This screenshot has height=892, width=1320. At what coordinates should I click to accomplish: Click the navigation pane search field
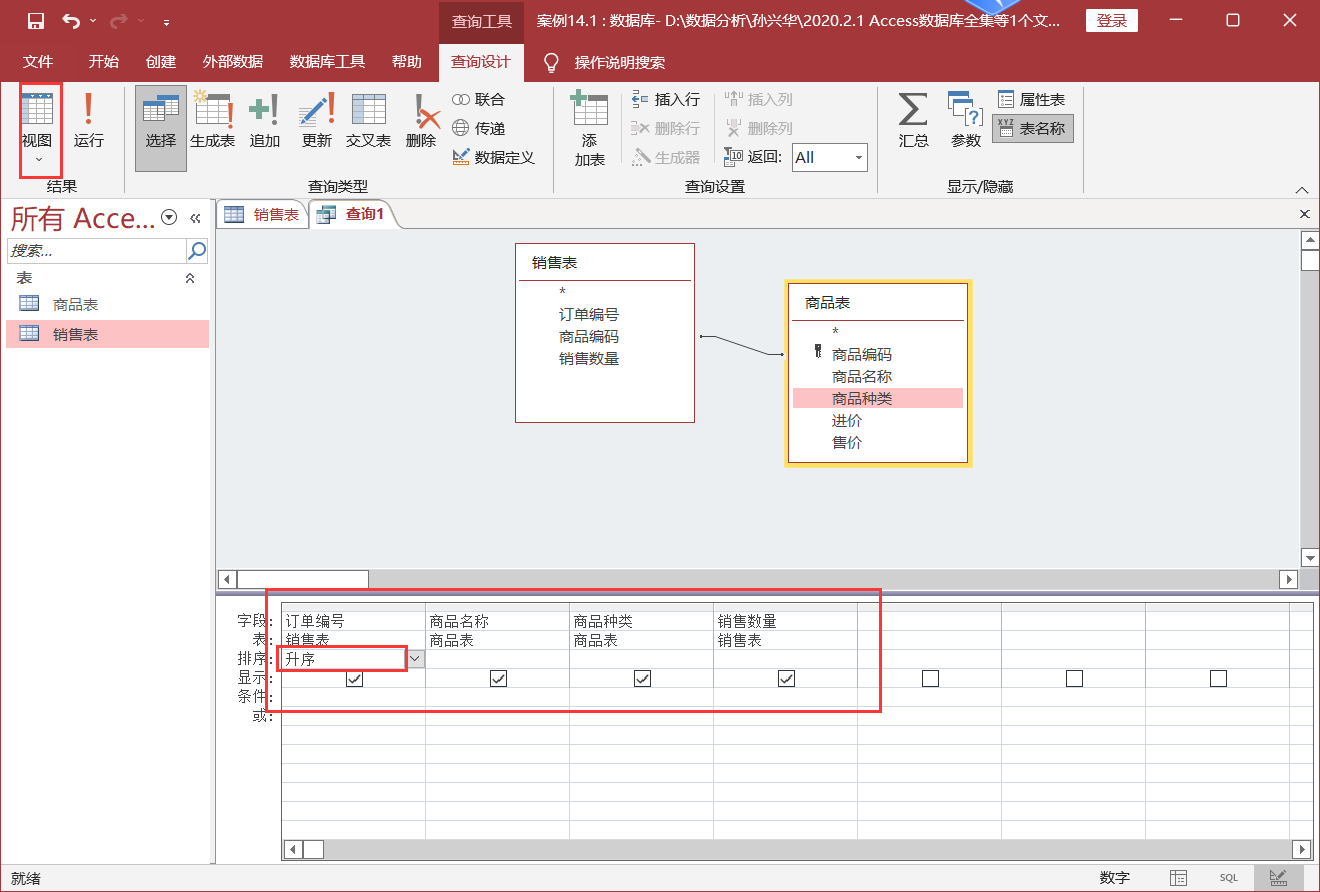pos(97,250)
